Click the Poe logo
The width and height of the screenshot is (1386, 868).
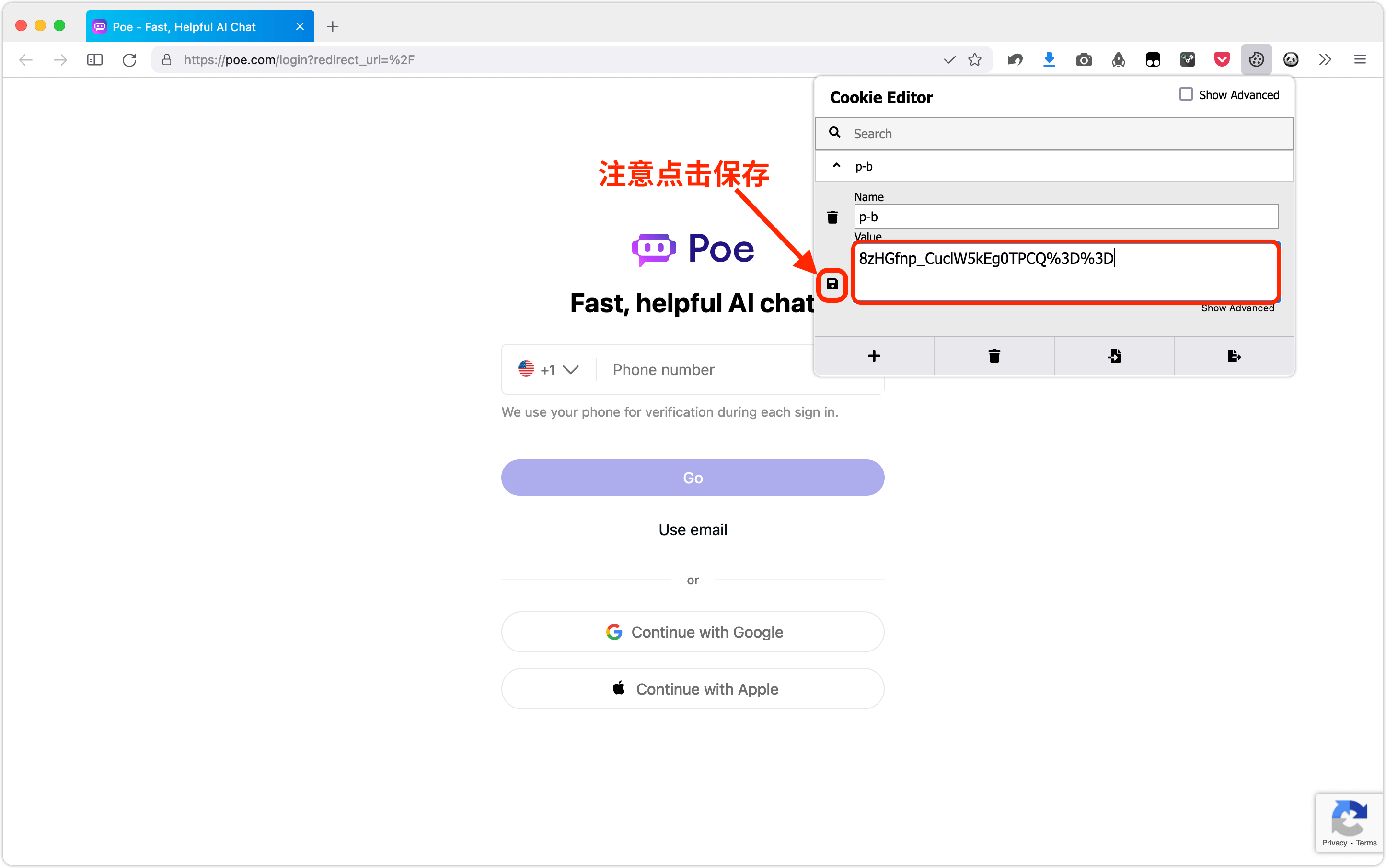[693, 249]
